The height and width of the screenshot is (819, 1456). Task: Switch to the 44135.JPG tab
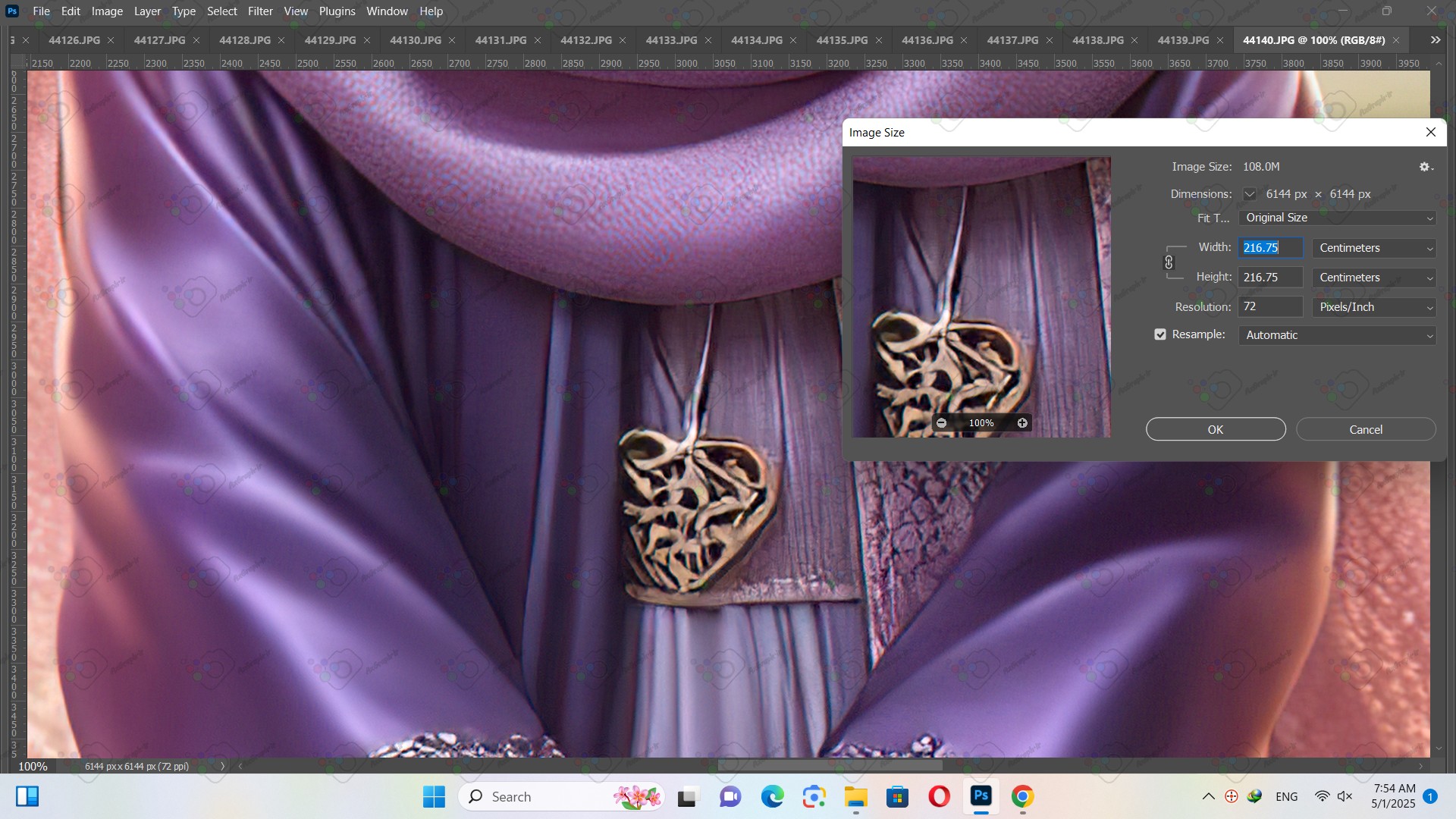(842, 40)
